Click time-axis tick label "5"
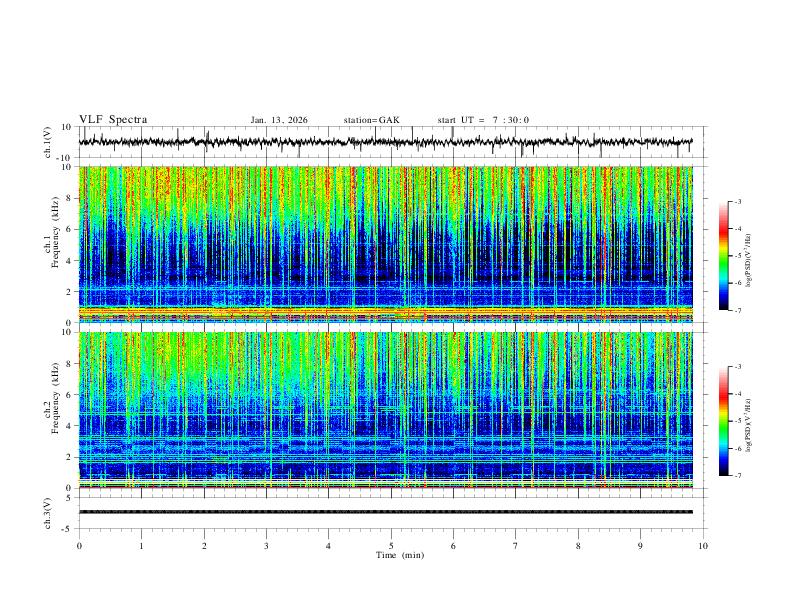This screenshot has width=792, height=612. [391, 546]
